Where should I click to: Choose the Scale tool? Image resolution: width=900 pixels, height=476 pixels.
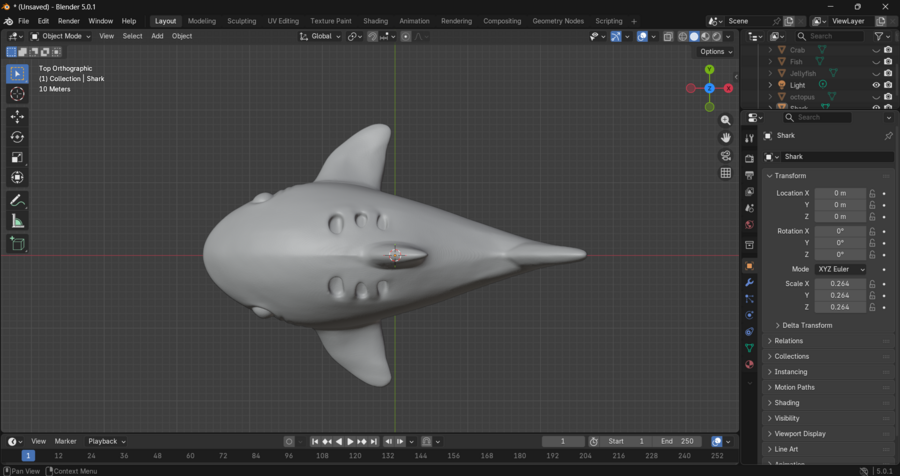(17, 157)
